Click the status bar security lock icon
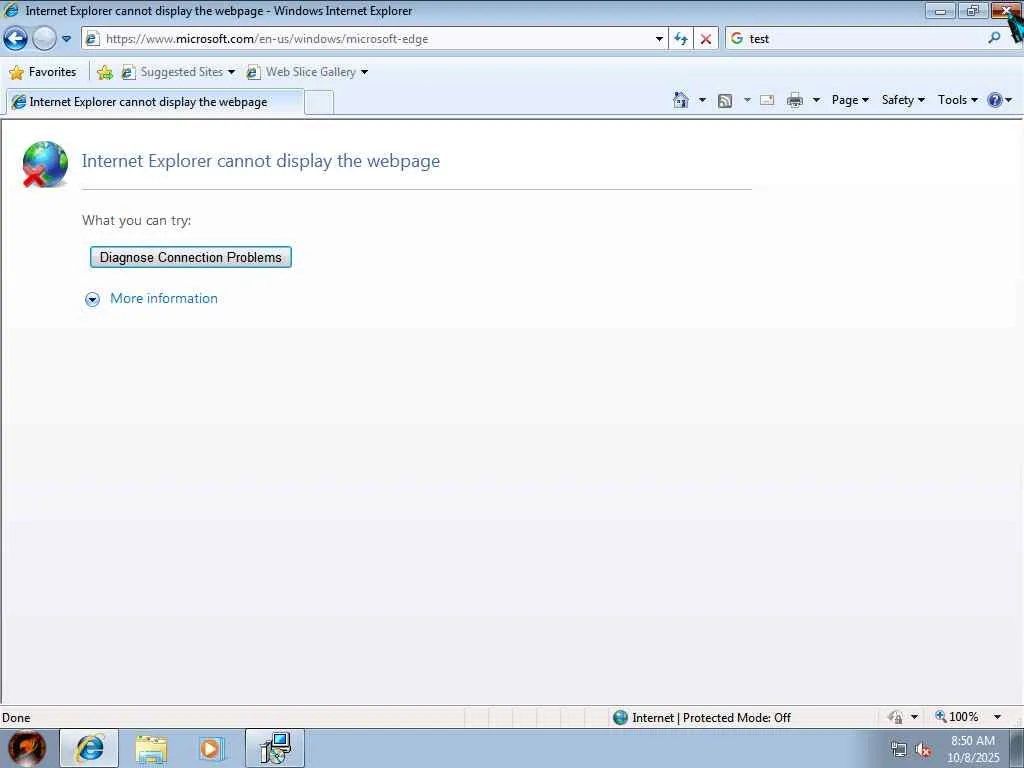Screen dimensions: 1024x768 pyautogui.click(x=895, y=717)
